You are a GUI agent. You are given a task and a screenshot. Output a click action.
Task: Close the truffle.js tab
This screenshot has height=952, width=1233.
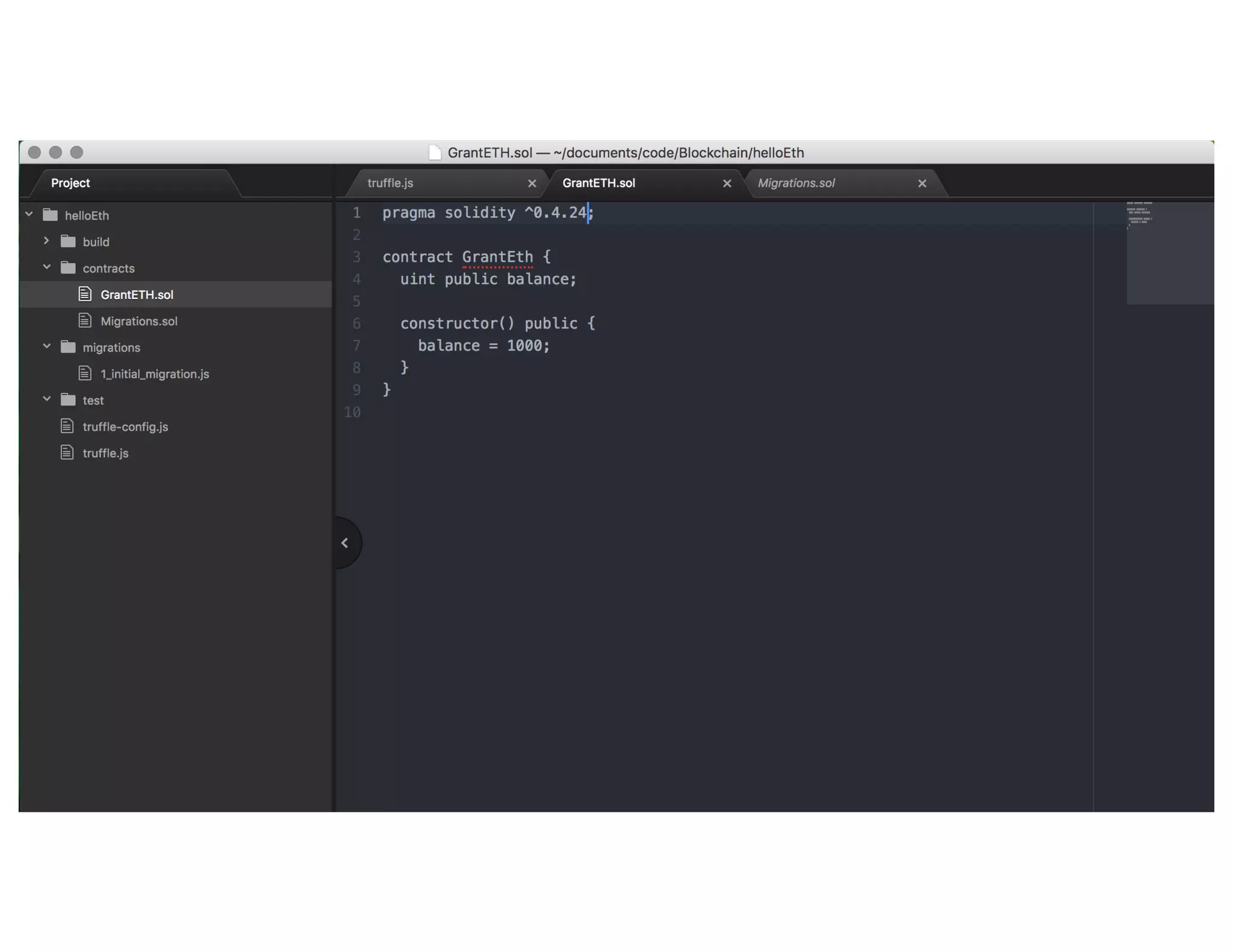point(532,184)
